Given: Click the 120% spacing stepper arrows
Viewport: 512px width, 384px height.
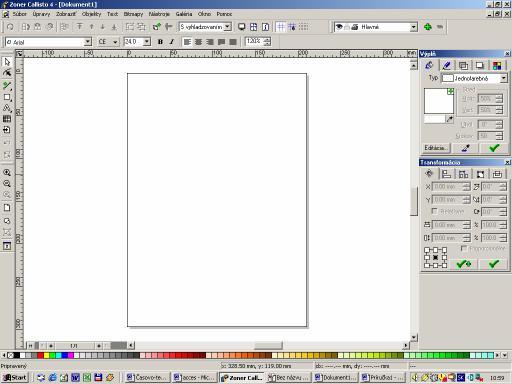Looking at the screenshot, I should (267, 42).
